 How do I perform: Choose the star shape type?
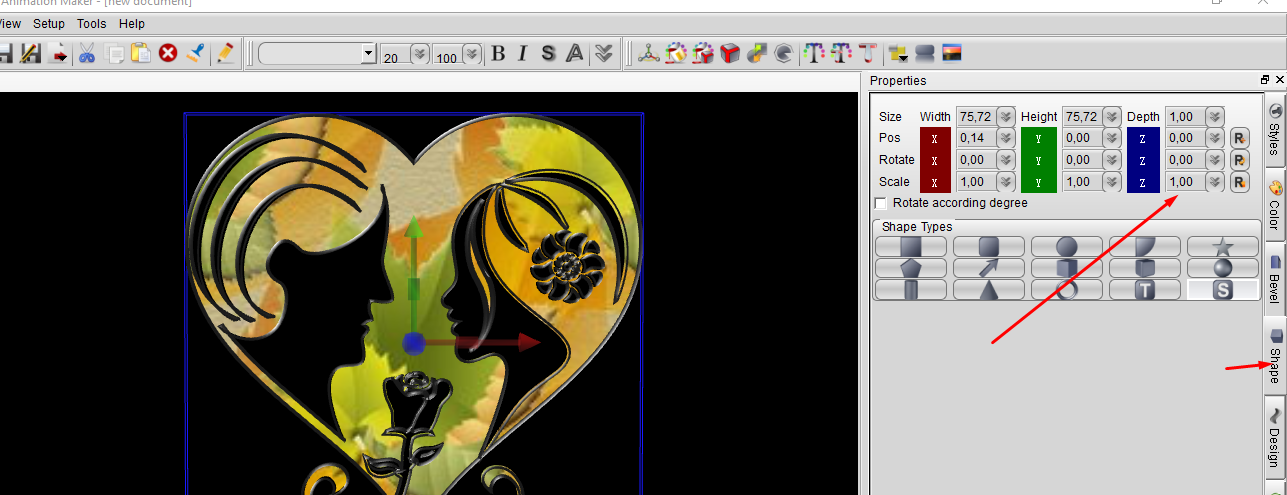click(x=1222, y=247)
